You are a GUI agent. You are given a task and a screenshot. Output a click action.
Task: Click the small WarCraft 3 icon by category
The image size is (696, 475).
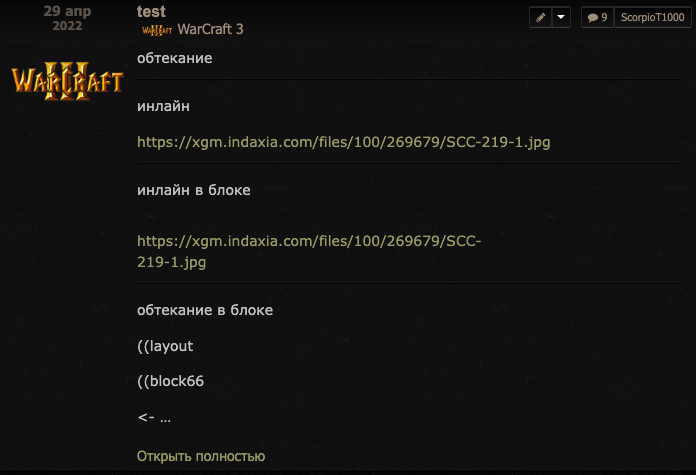157,30
